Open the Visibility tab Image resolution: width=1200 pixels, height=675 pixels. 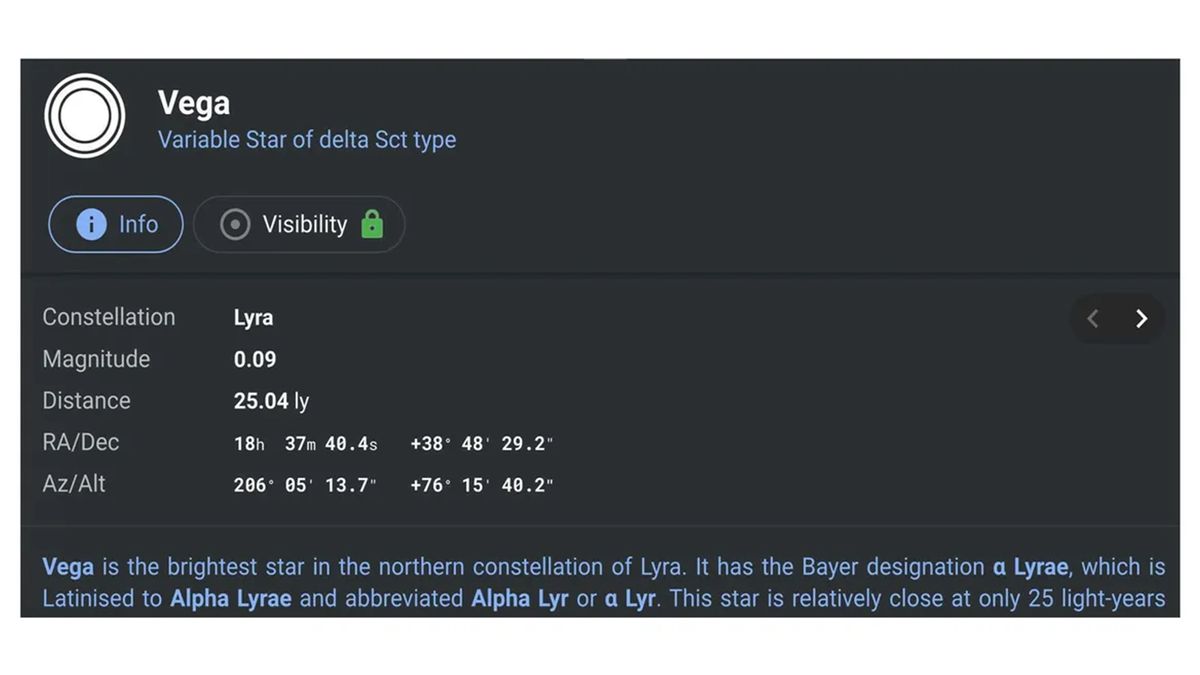[x=299, y=224]
